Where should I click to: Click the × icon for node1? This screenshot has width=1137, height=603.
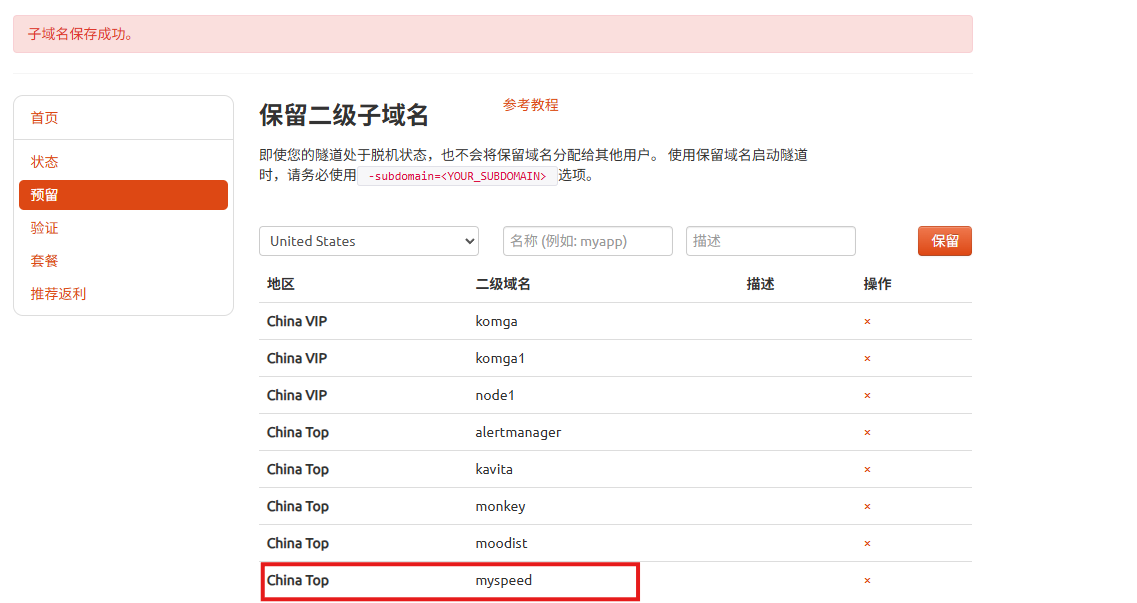(x=867, y=396)
